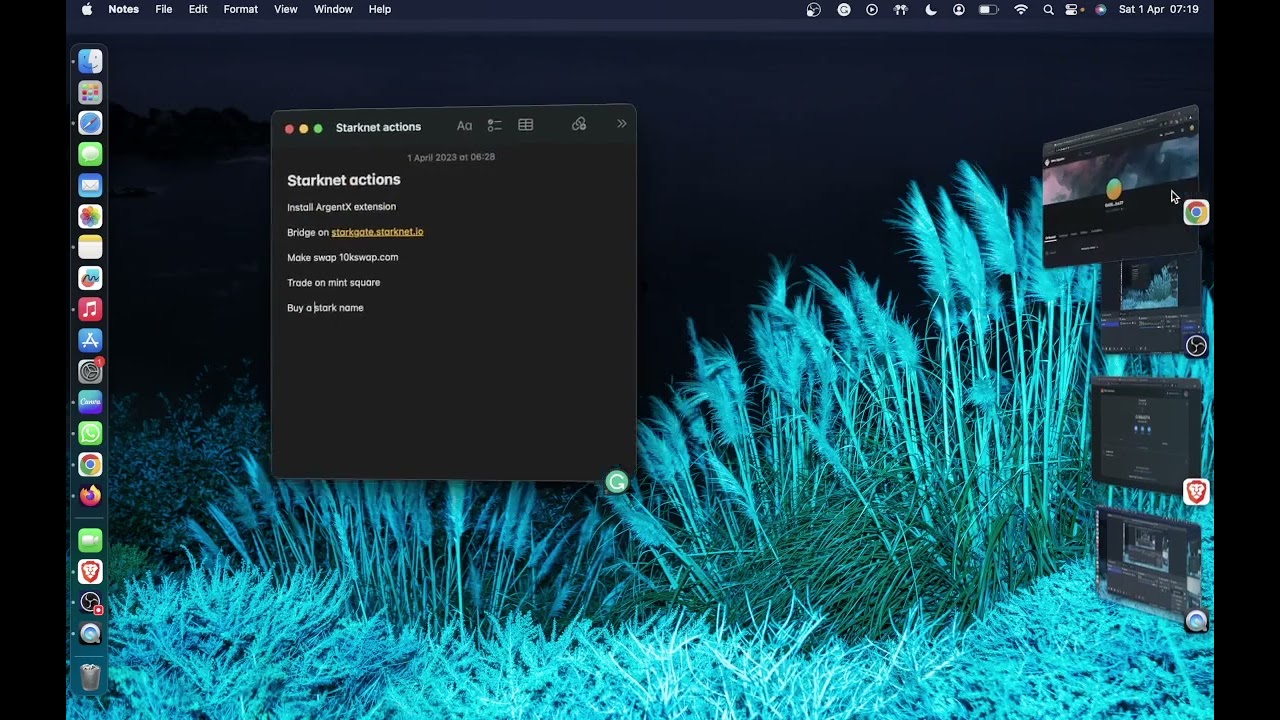Click the date and time in the menu bar

(x=1158, y=9)
